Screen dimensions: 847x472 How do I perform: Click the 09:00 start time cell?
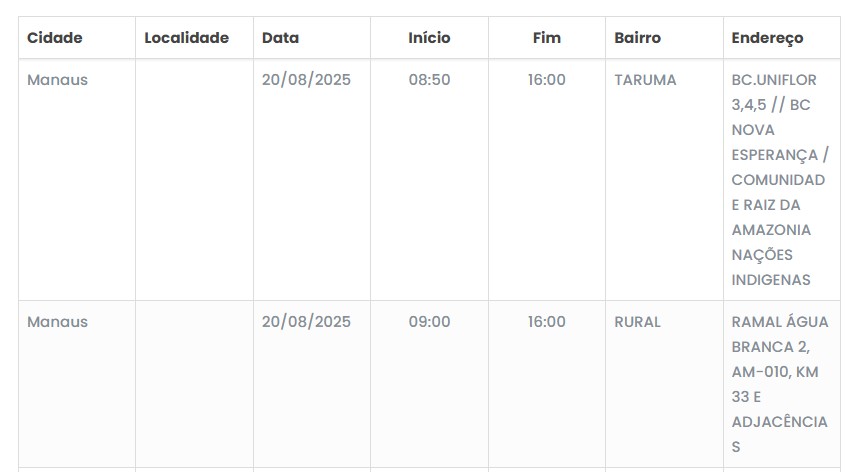(x=429, y=322)
